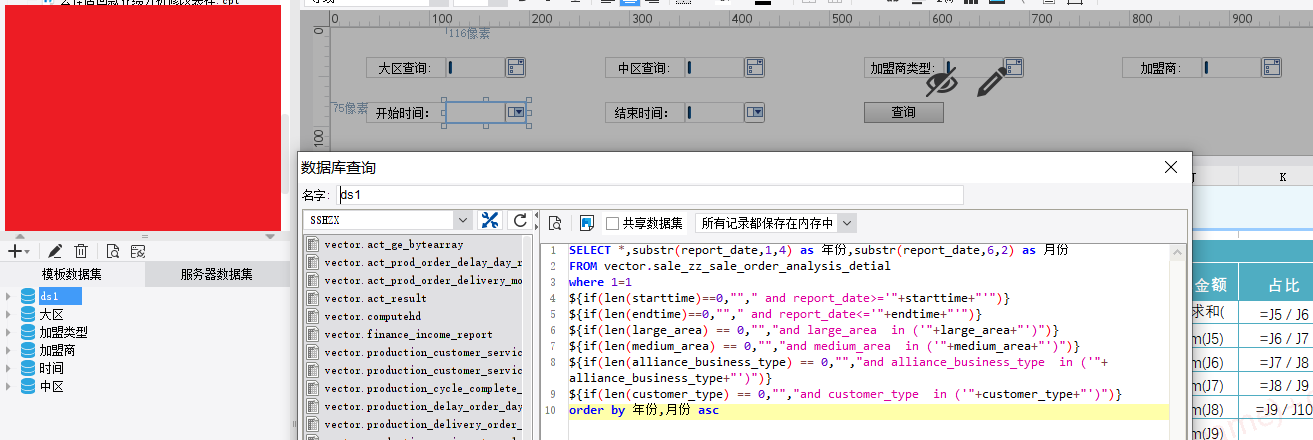Click cell with formula =J8 / J9
Screen dimensions: 1313x440
(x=1284, y=385)
